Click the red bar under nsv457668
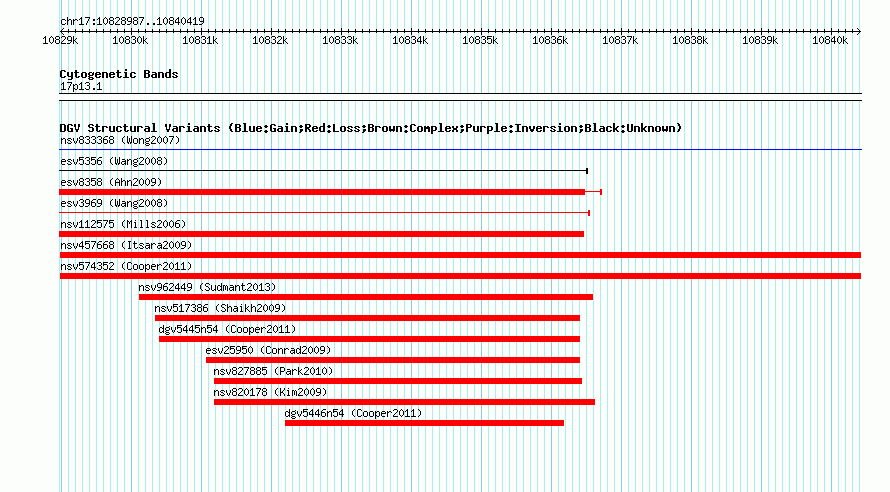The height and width of the screenshot is (492, 890). pyautogui.click(x=460, y=255)
